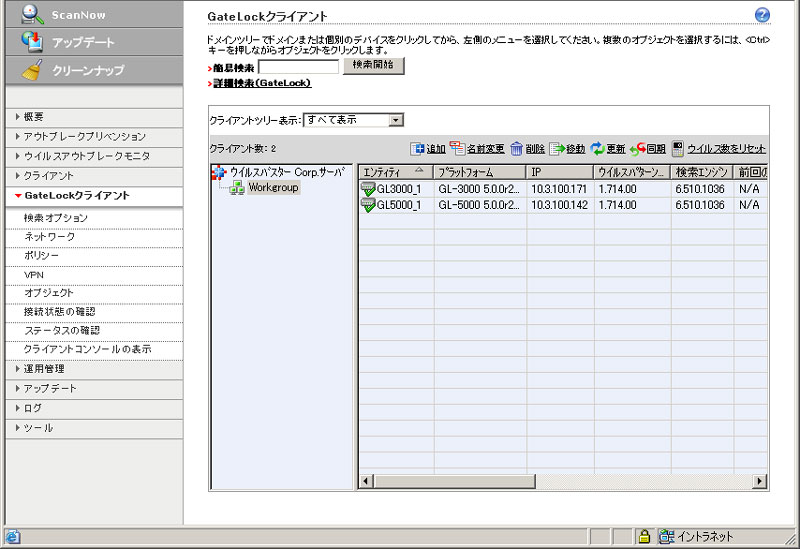Click the アップデート globe icon
The width and height of the screenshot is (800, 549).
point(32,41)
